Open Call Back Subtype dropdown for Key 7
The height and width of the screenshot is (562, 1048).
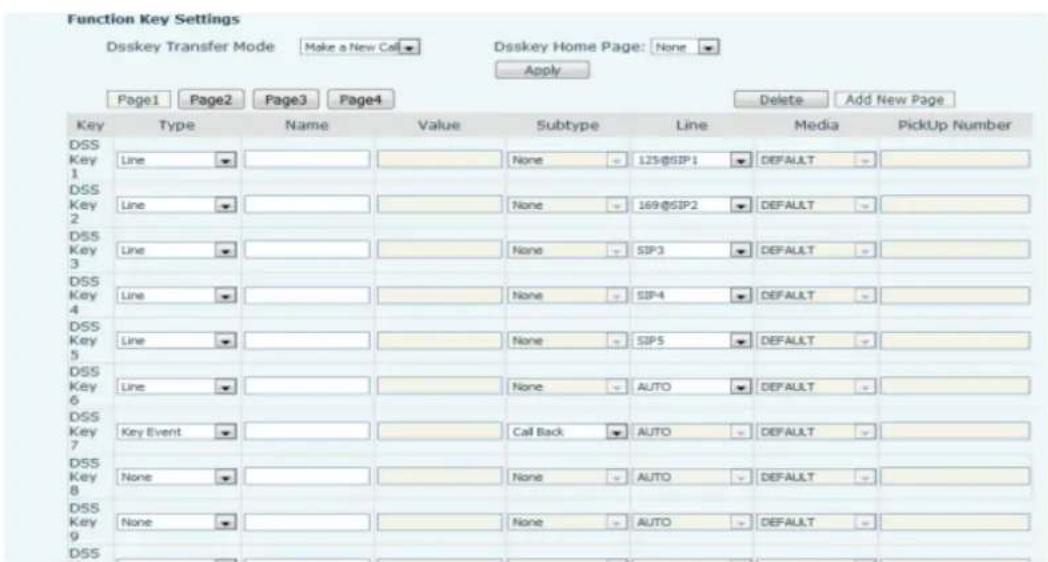(x=567, y=432)
